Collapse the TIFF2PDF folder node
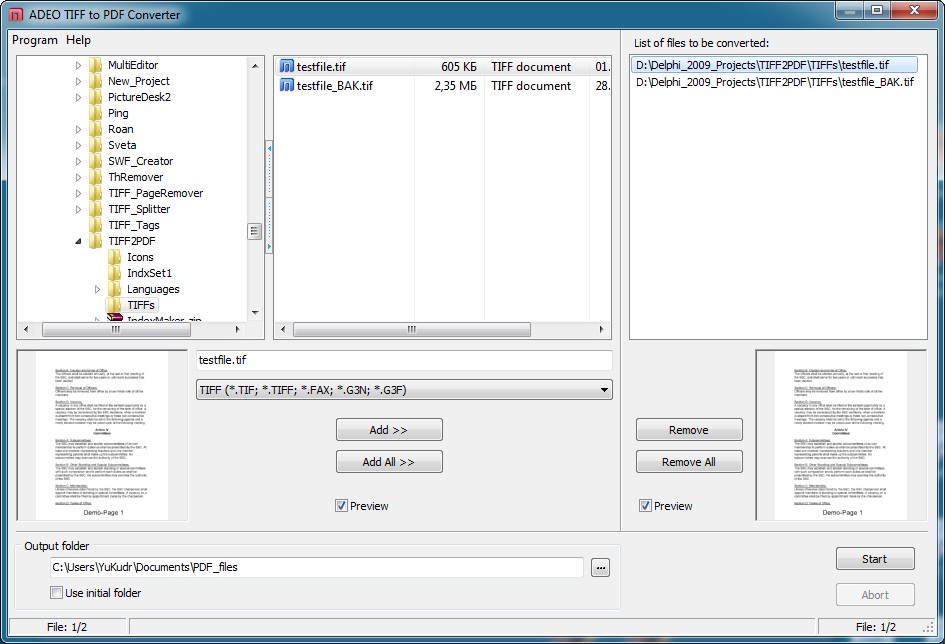The height and width of the screenshot is (644, 945). [x=78, y=241]
